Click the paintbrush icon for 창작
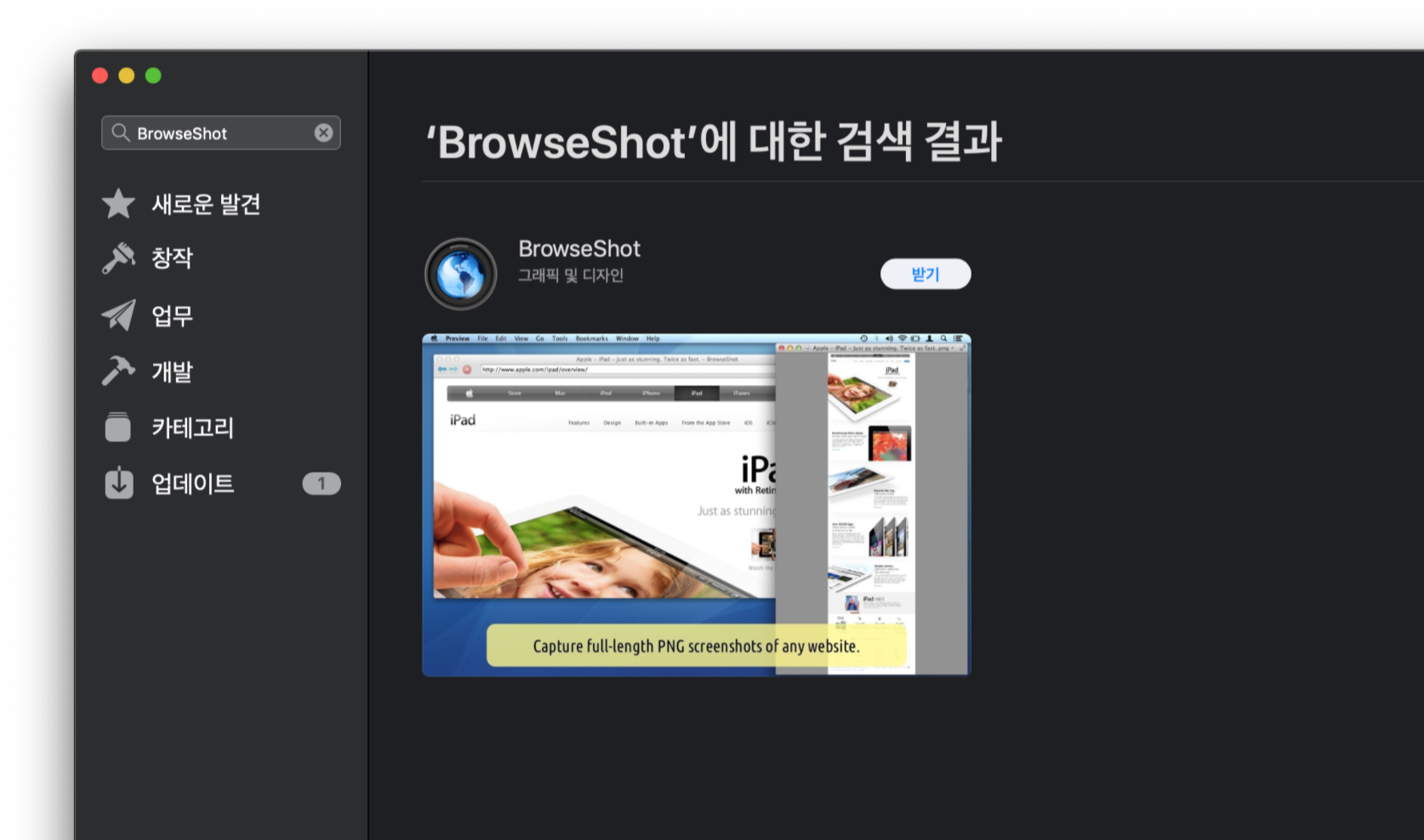This screenshot has width=1424, height=840. (118, 258)
